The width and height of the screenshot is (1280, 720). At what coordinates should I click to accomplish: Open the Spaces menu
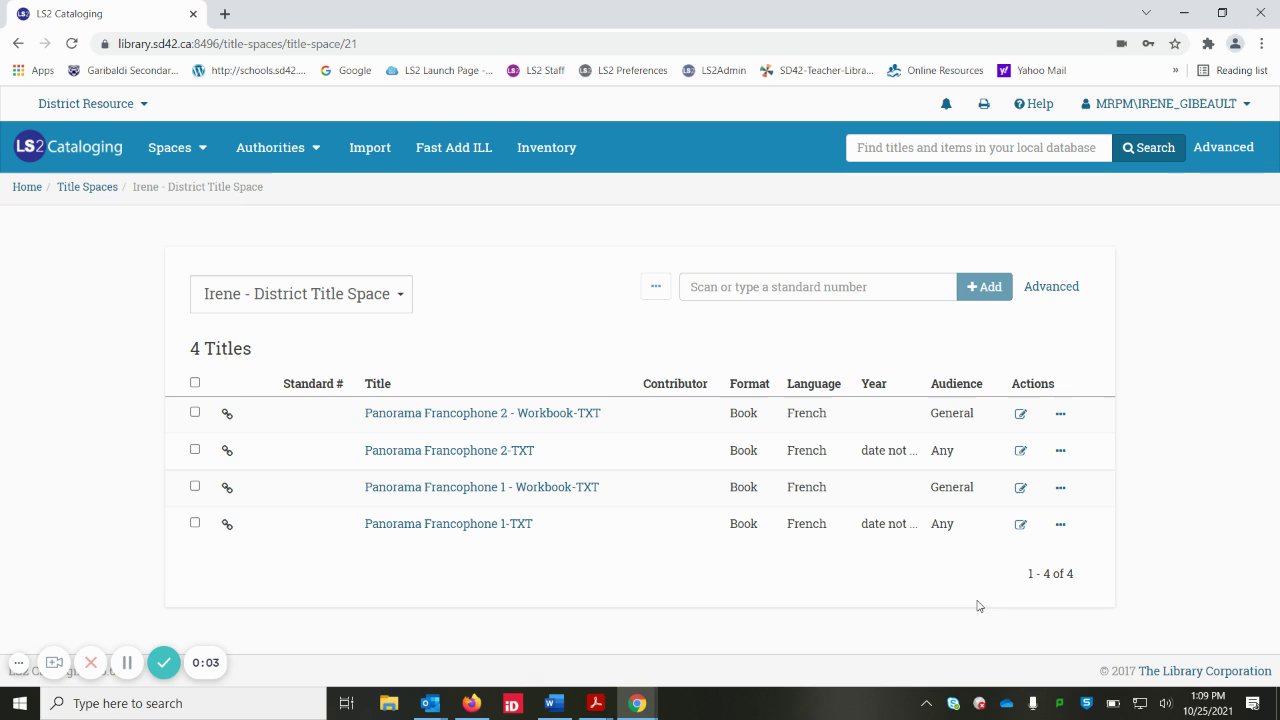point(178,147)
